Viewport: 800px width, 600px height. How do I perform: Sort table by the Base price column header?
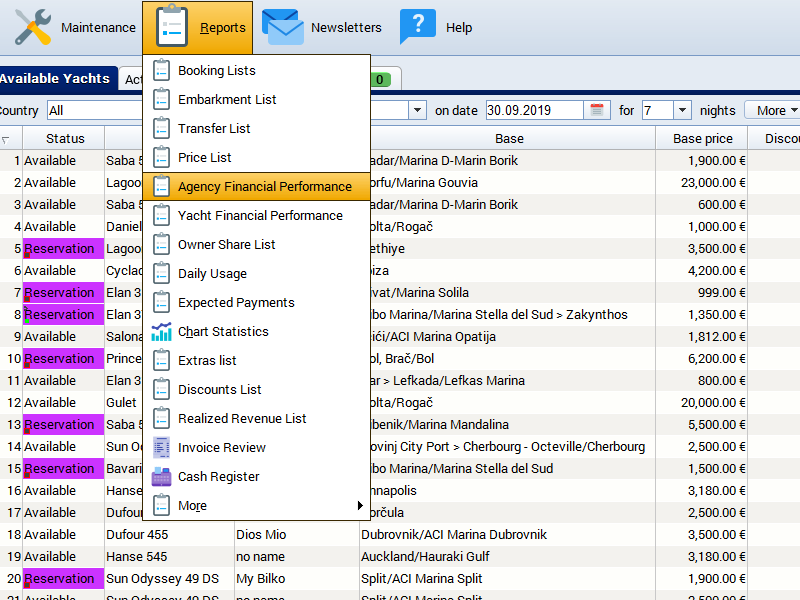702,139
